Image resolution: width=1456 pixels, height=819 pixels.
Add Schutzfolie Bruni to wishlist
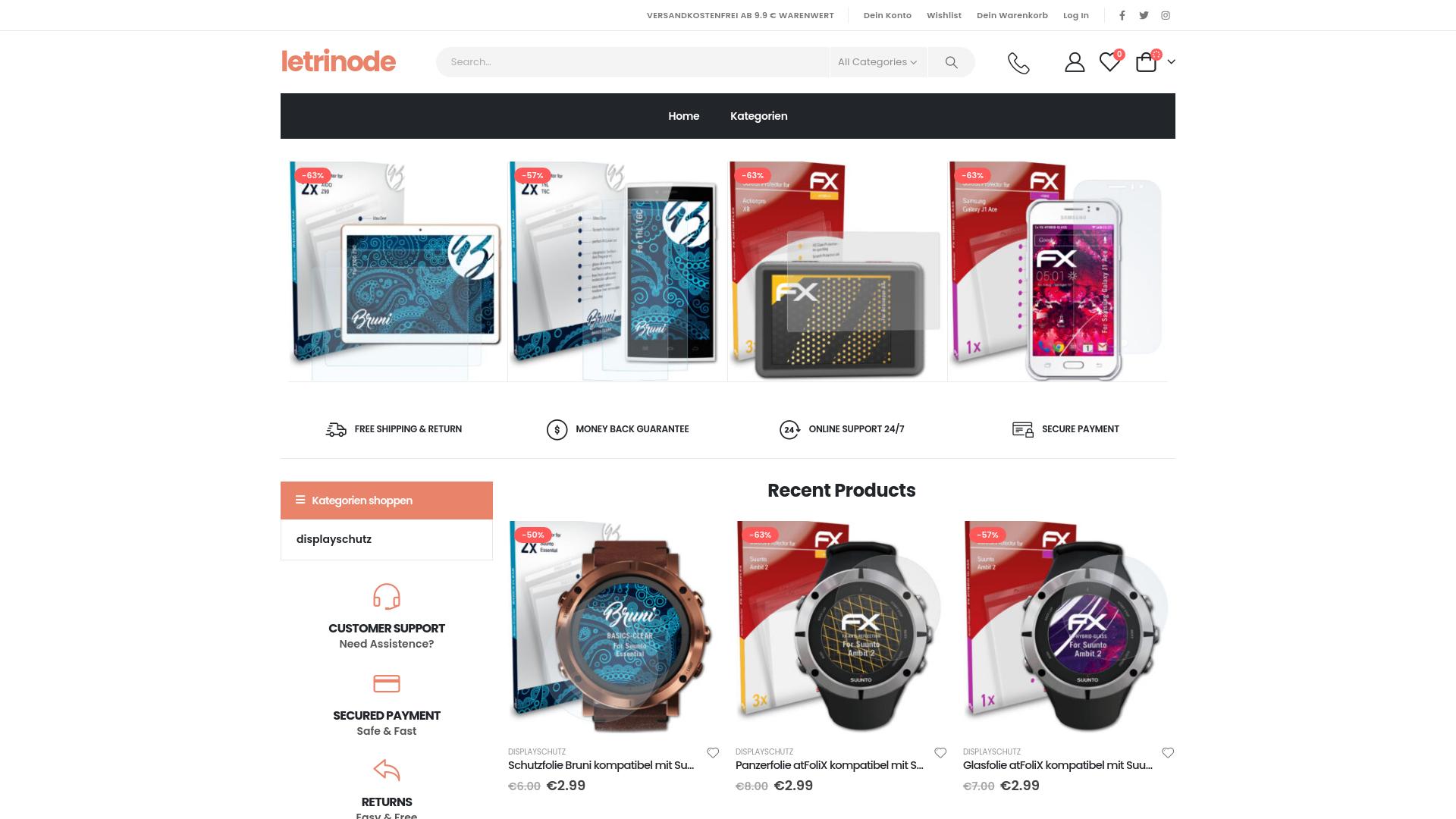[713, 753]
